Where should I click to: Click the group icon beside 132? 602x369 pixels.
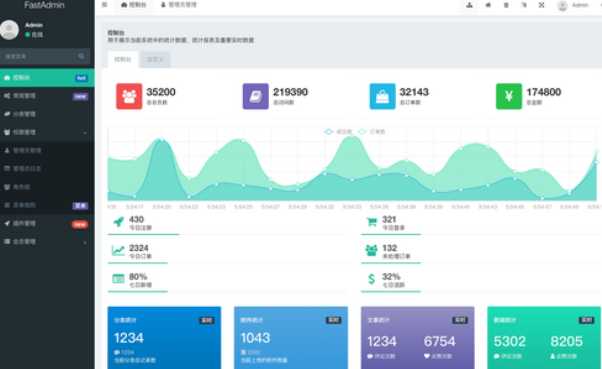371,250
